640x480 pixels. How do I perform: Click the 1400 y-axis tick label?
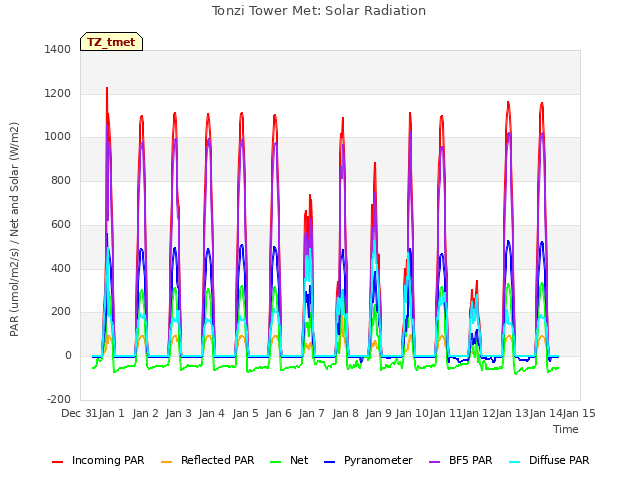58,49
